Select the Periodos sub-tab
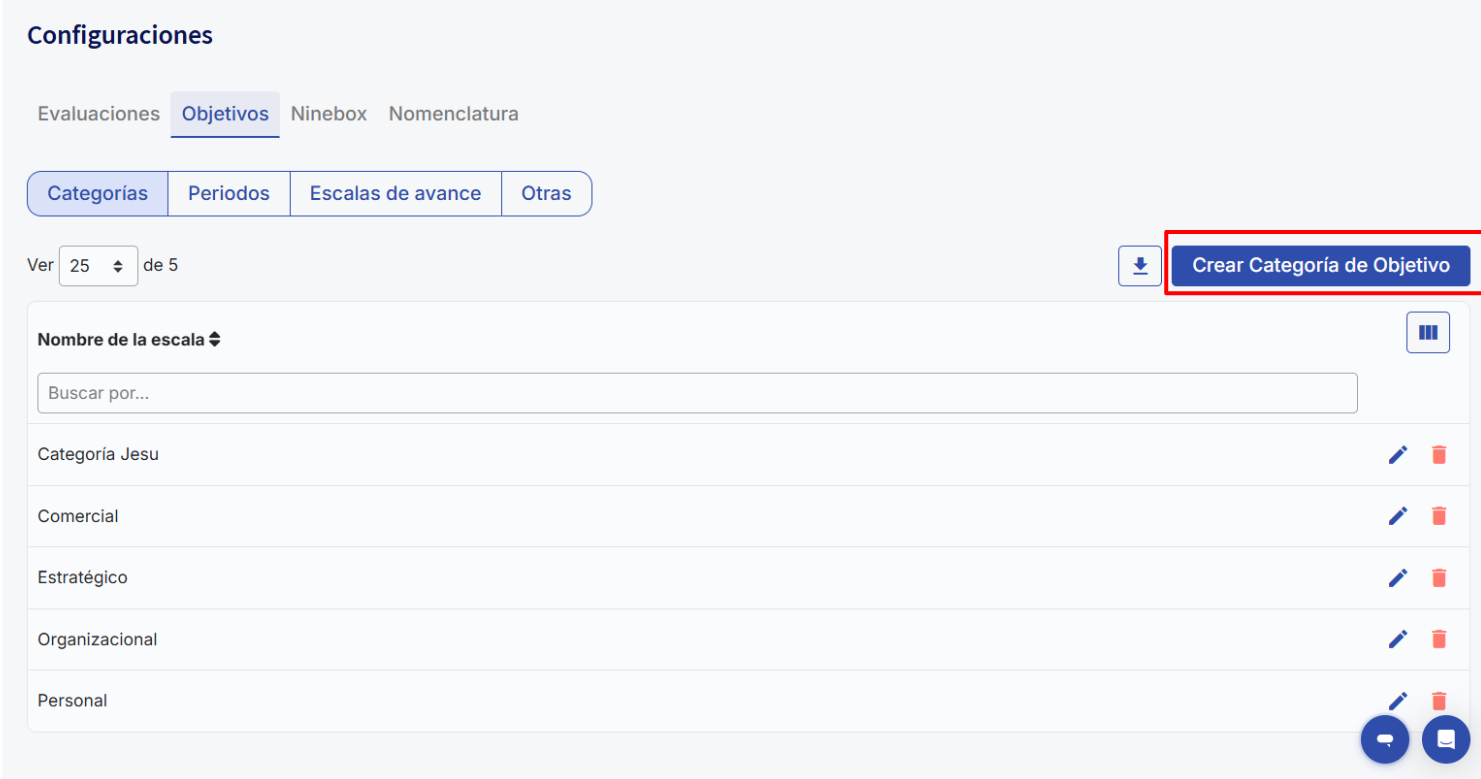The image size is (1481, 779). (229, 194)
